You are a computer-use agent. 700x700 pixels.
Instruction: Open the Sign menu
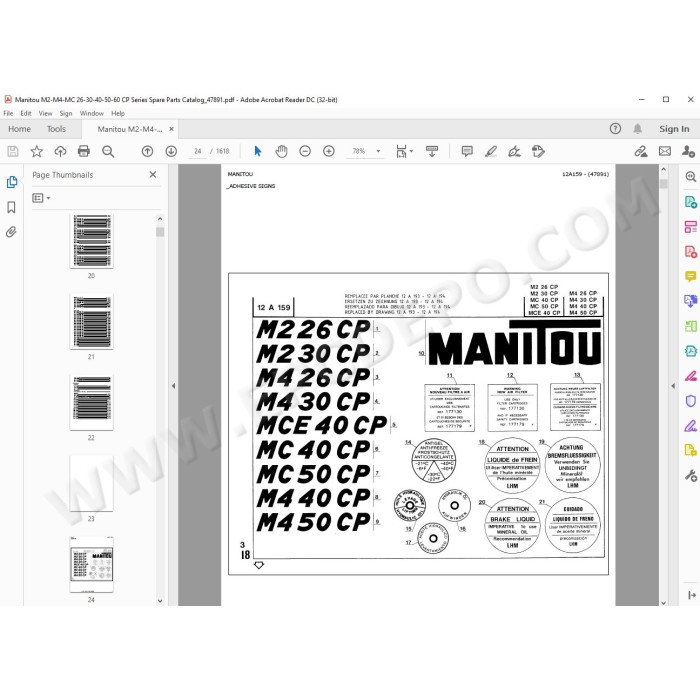coord(66,113)
